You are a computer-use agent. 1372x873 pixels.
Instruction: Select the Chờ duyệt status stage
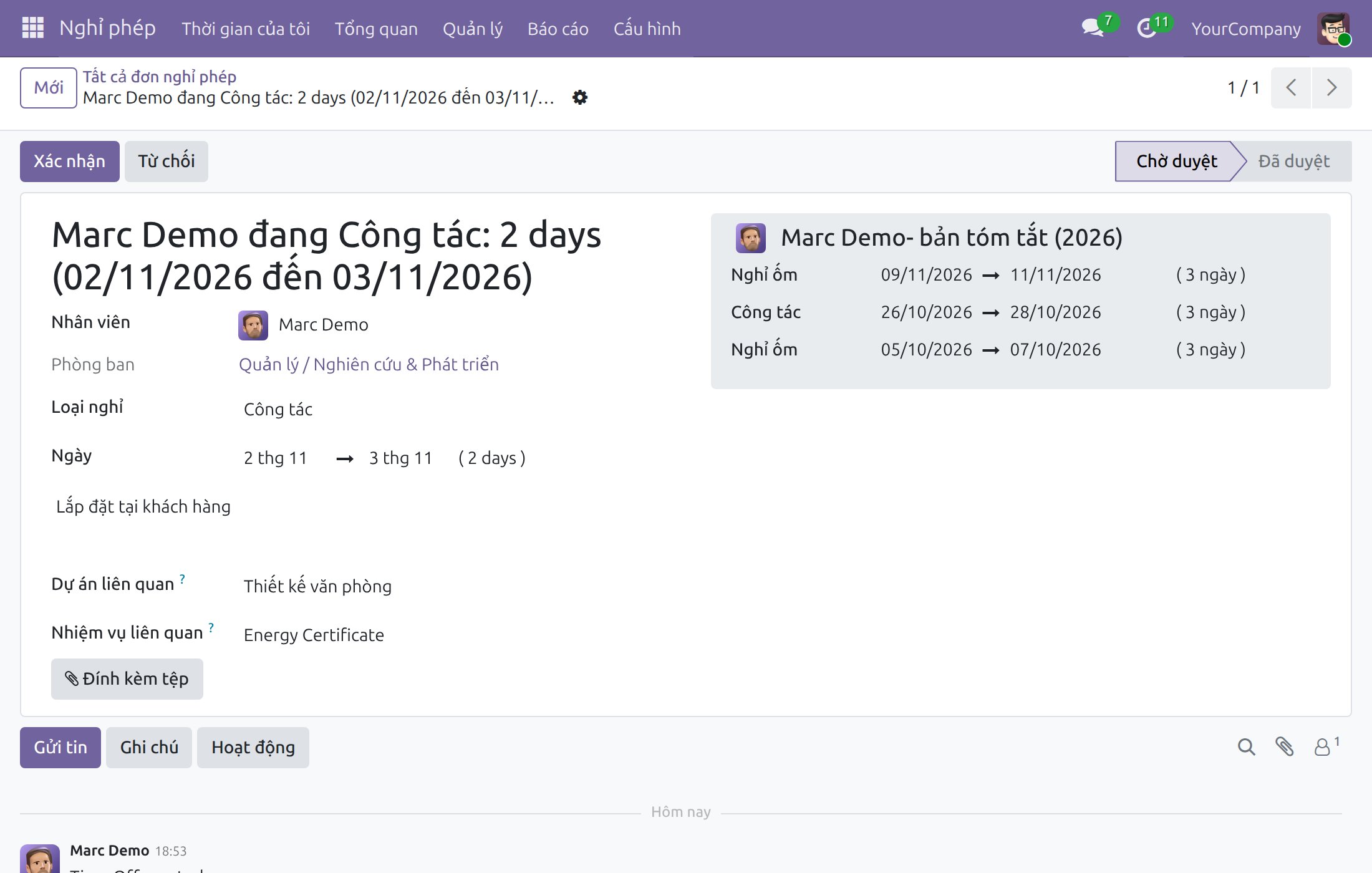1176,161
